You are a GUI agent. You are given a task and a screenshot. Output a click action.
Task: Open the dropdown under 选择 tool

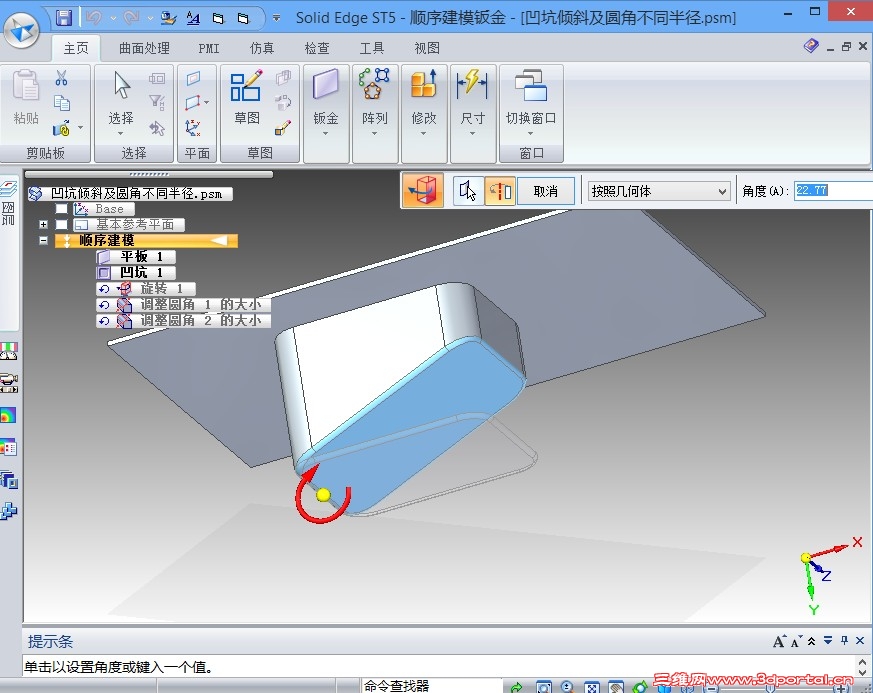(x=120, y=134)
